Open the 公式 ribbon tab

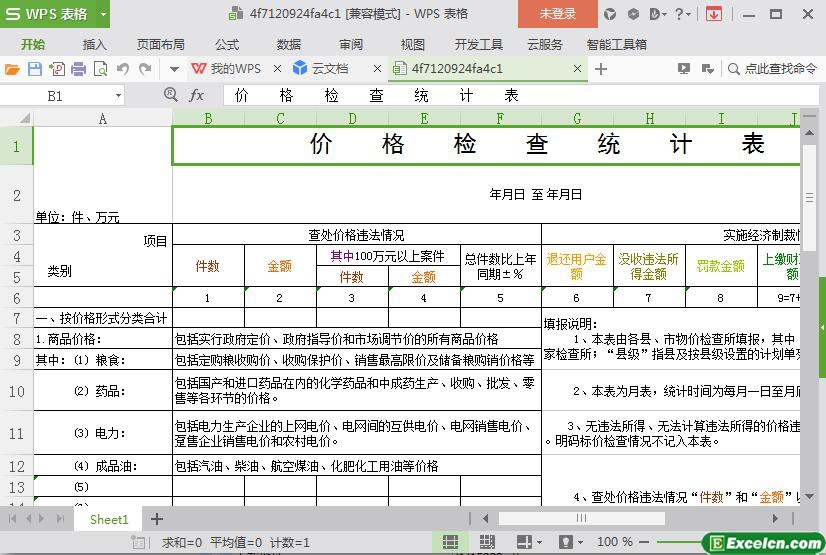[x=227, y=44]
